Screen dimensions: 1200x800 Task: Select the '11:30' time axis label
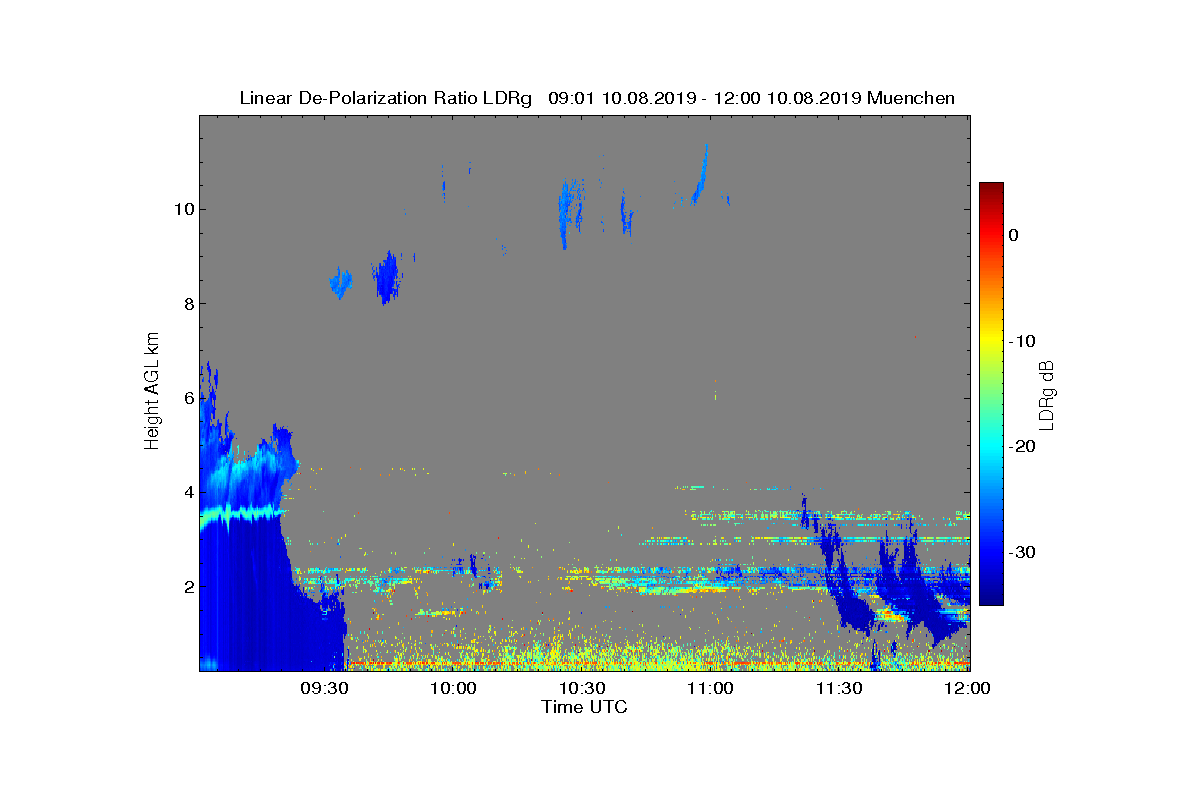(840, 688)
